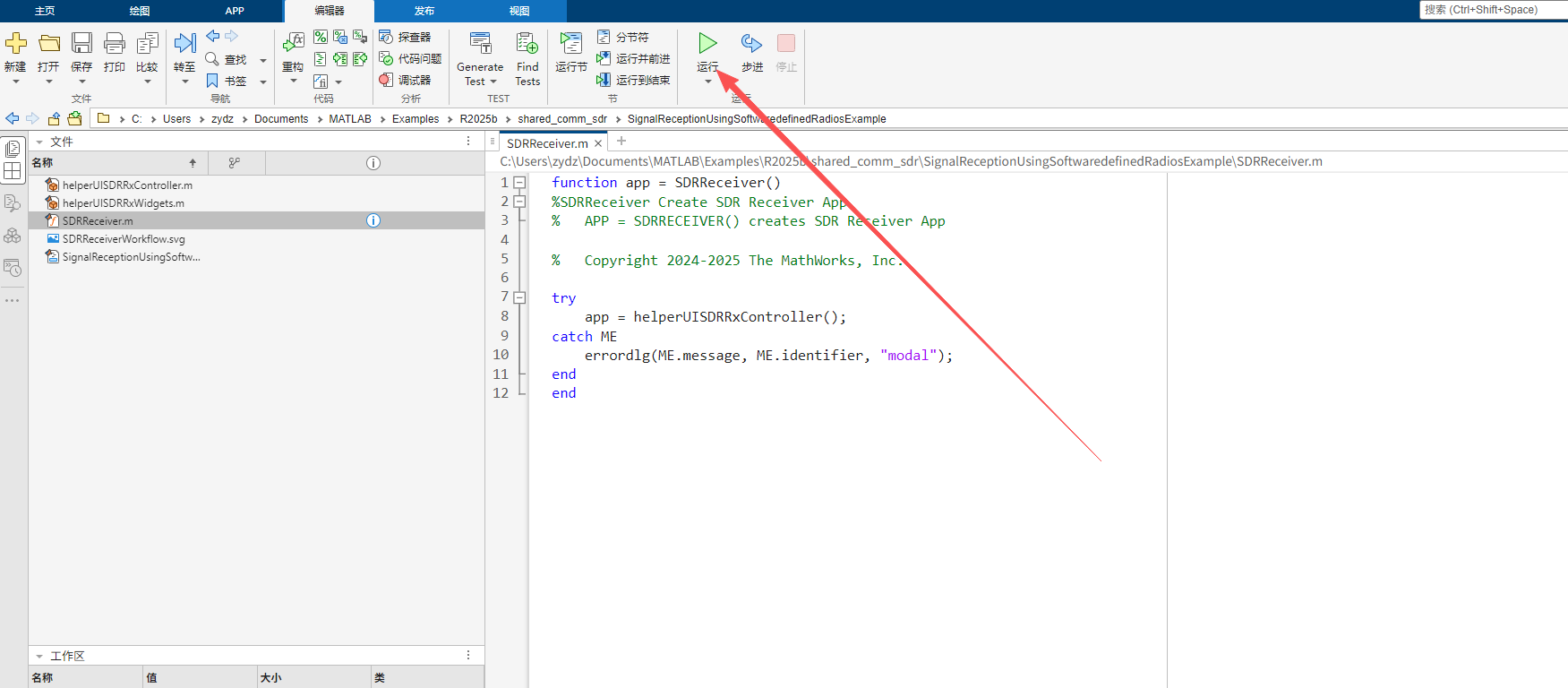Collapse the try block at line 7

pyautogui.click(x=519, y=297)
